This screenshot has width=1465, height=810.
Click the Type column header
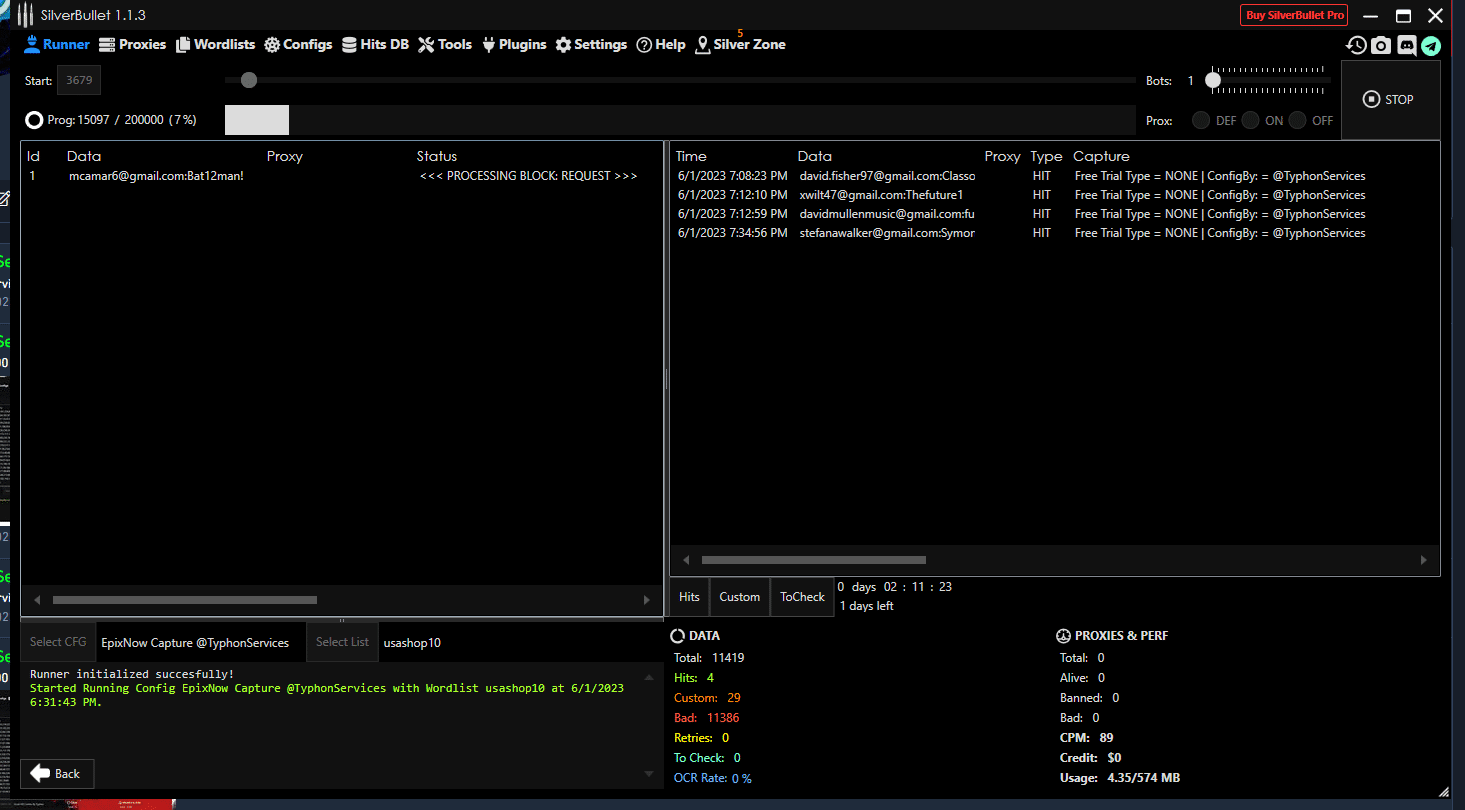click(1046, 156)
